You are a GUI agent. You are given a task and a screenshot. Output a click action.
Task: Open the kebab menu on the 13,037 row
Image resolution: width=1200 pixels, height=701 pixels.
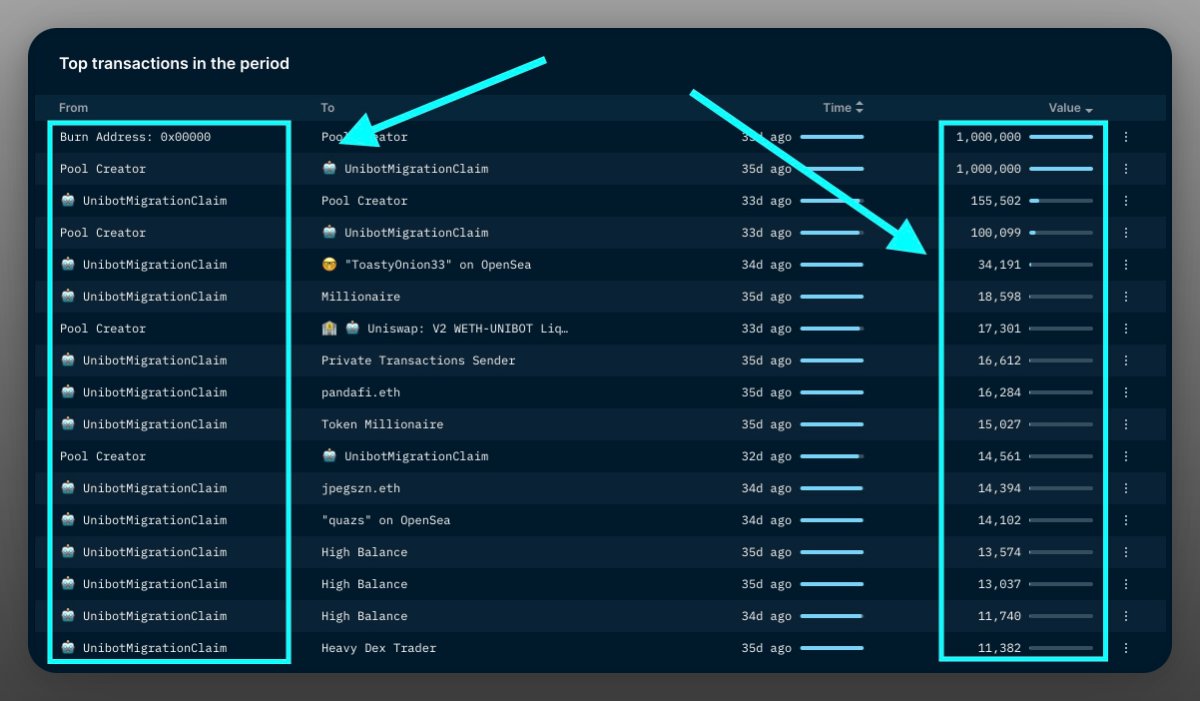(x=1126, y=585)
